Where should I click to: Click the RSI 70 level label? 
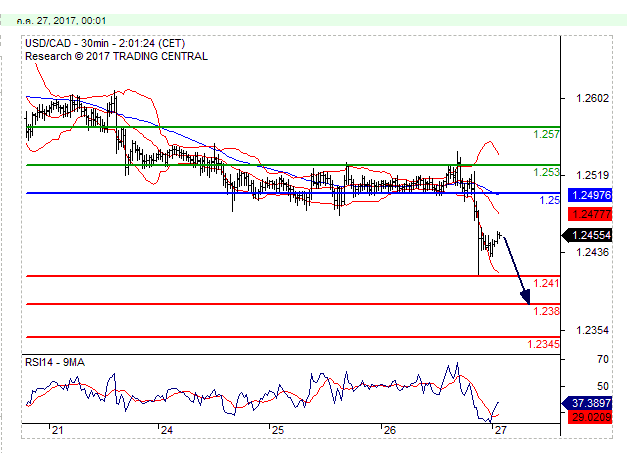click(x=603, y=359)
